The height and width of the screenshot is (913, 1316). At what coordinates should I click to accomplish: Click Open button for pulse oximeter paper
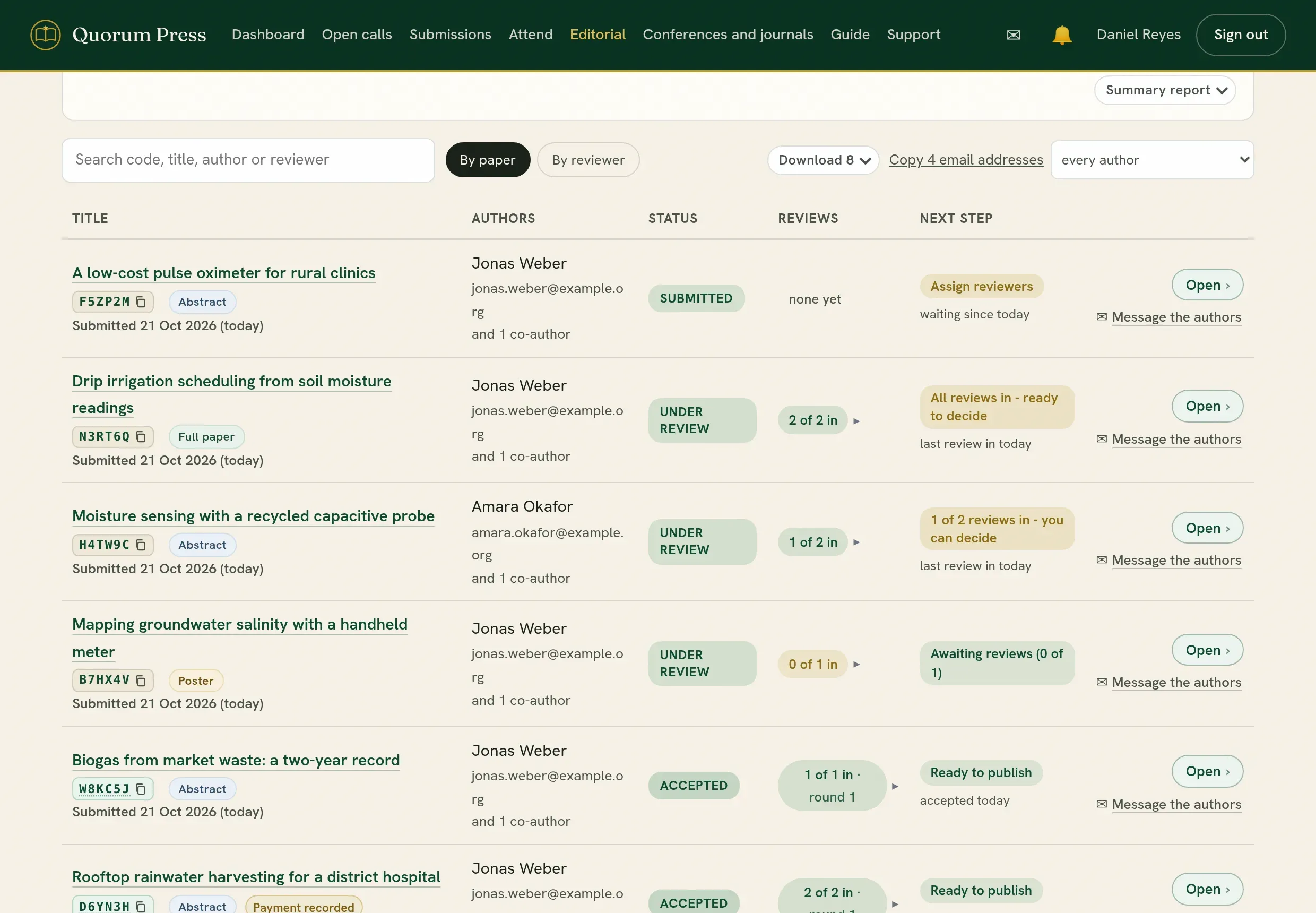coord(1207,285)
